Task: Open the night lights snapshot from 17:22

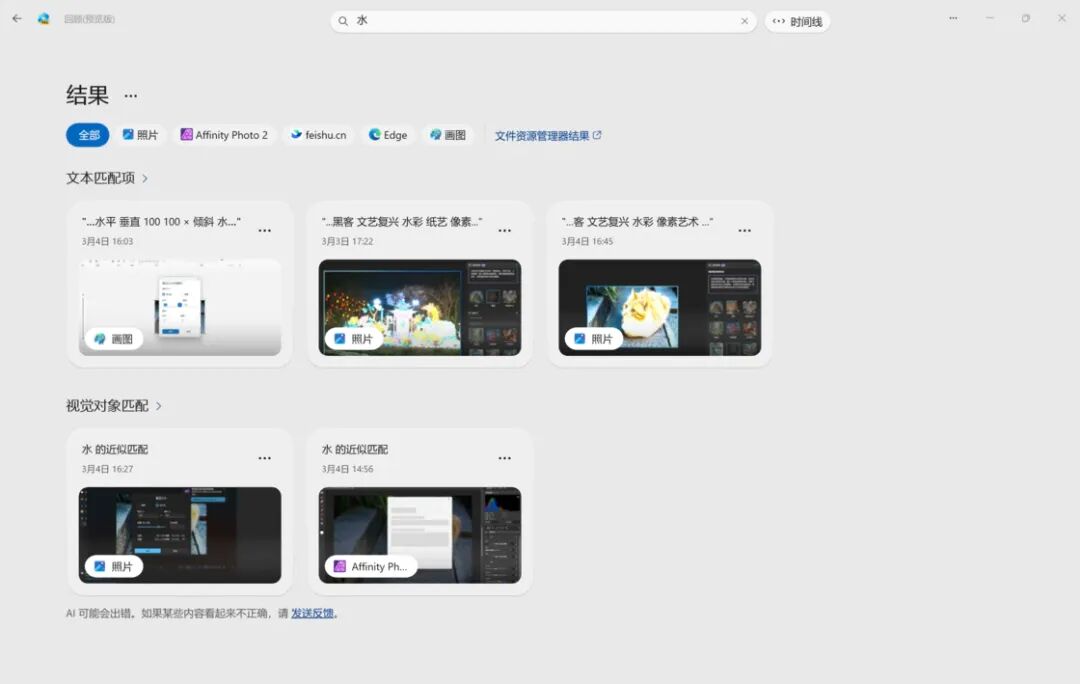Action: [x=420, y=307]
